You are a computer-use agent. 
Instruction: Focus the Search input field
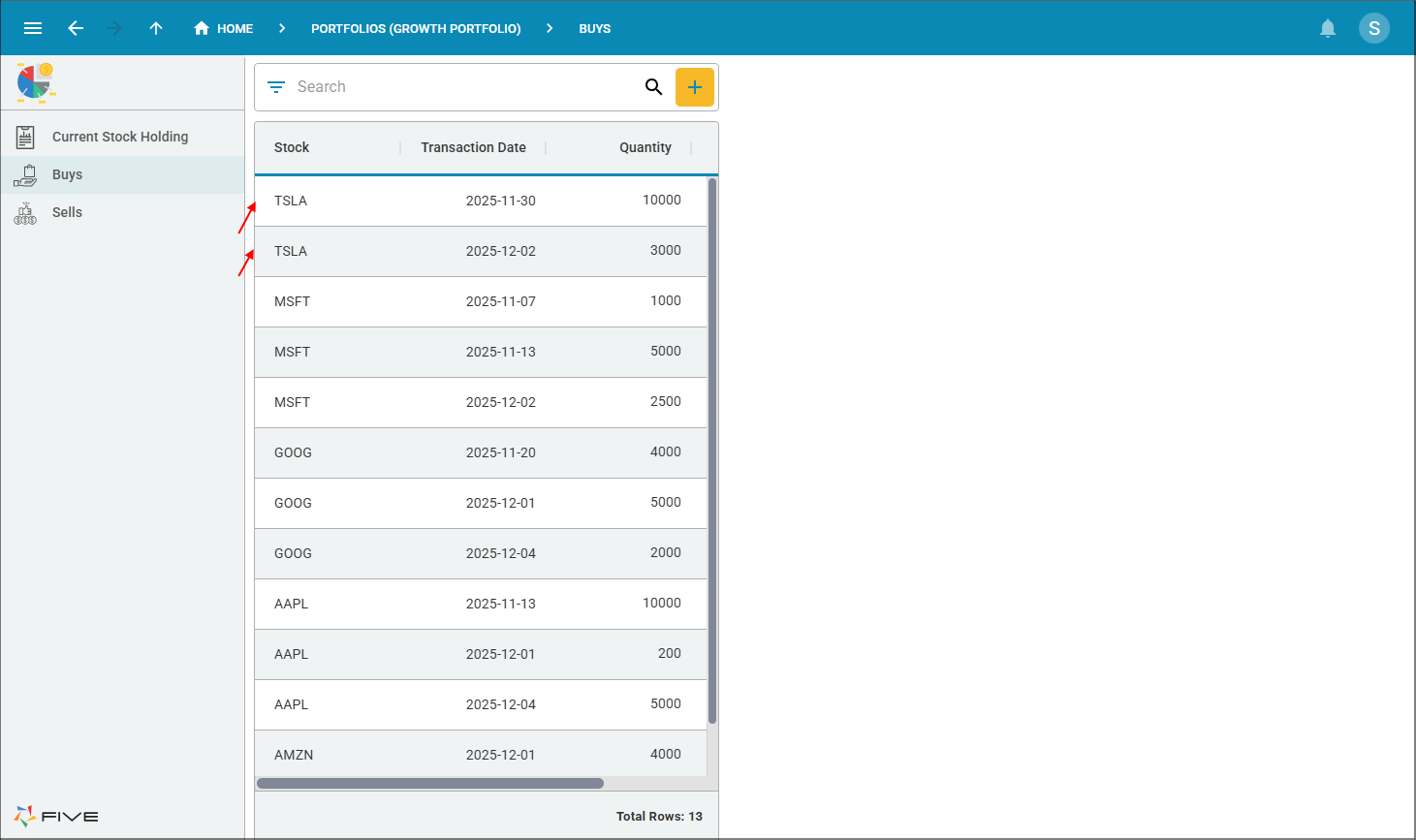pos(465,87)
